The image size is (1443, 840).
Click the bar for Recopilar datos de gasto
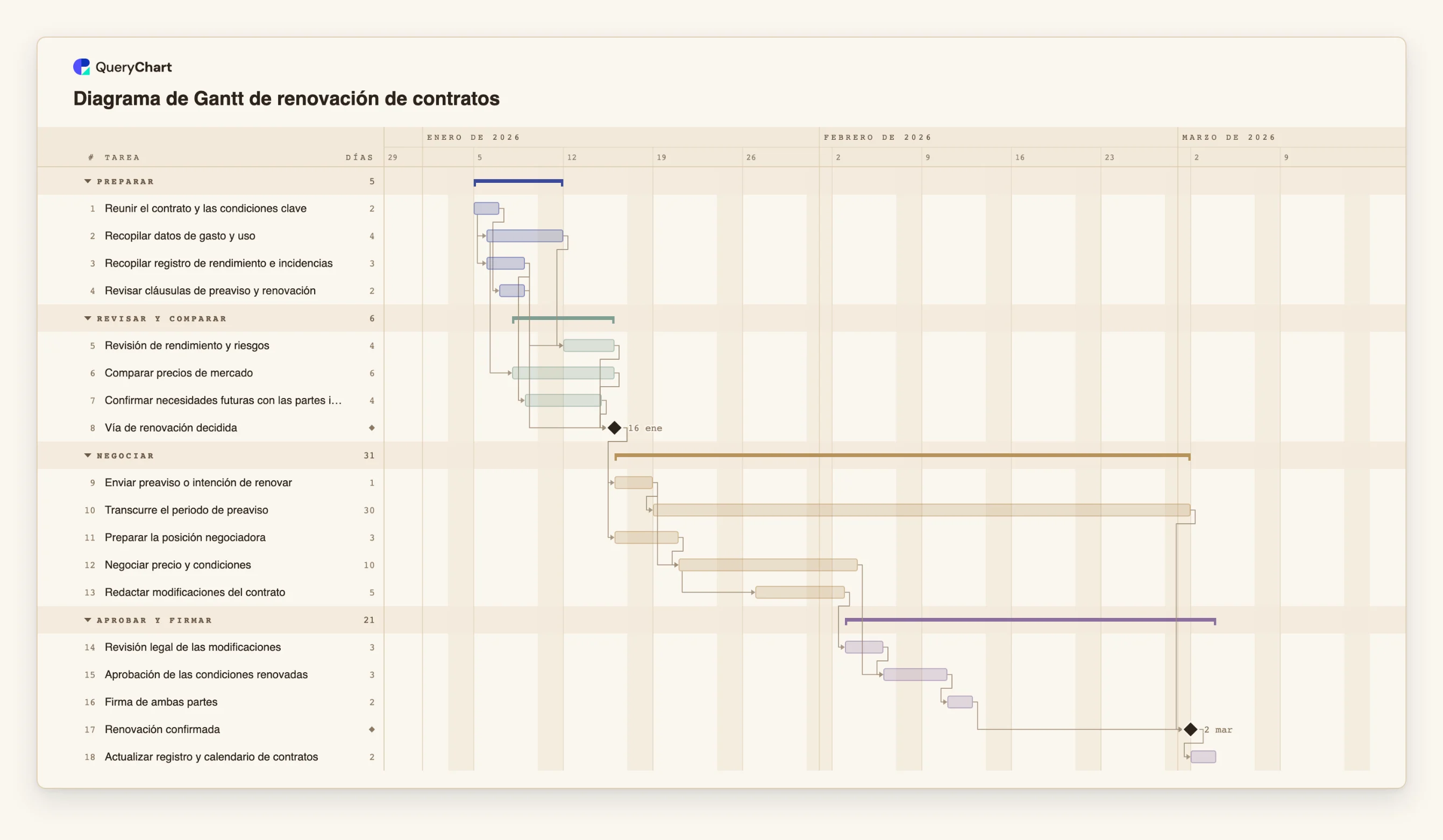click(524, 236)
